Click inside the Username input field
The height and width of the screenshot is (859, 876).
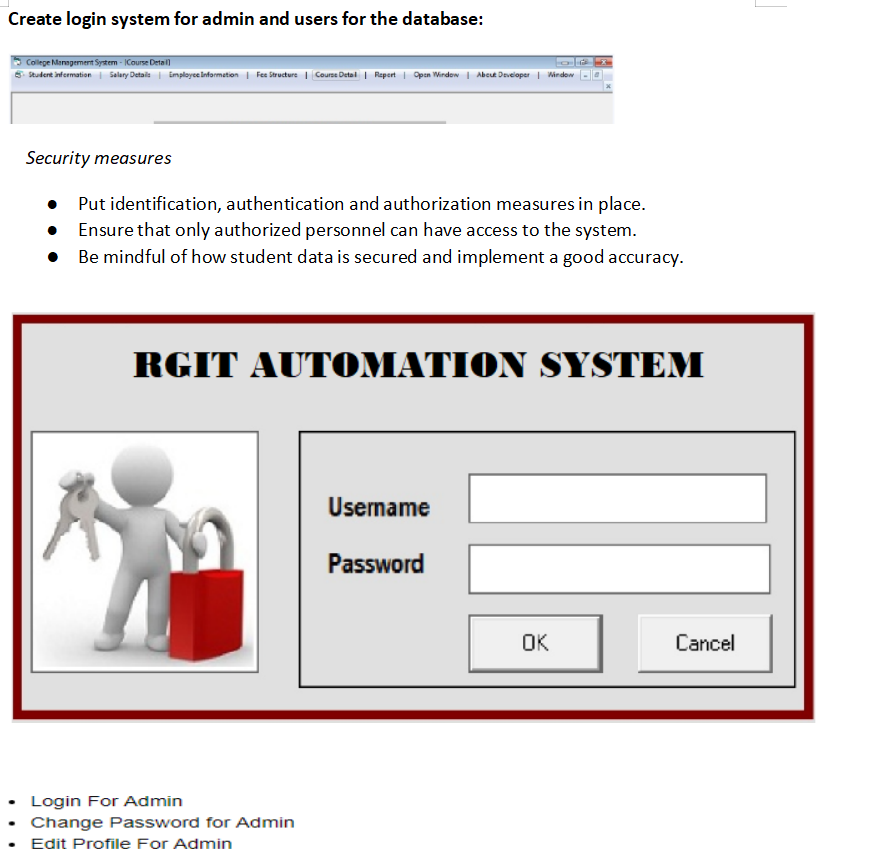pos(617,497)
